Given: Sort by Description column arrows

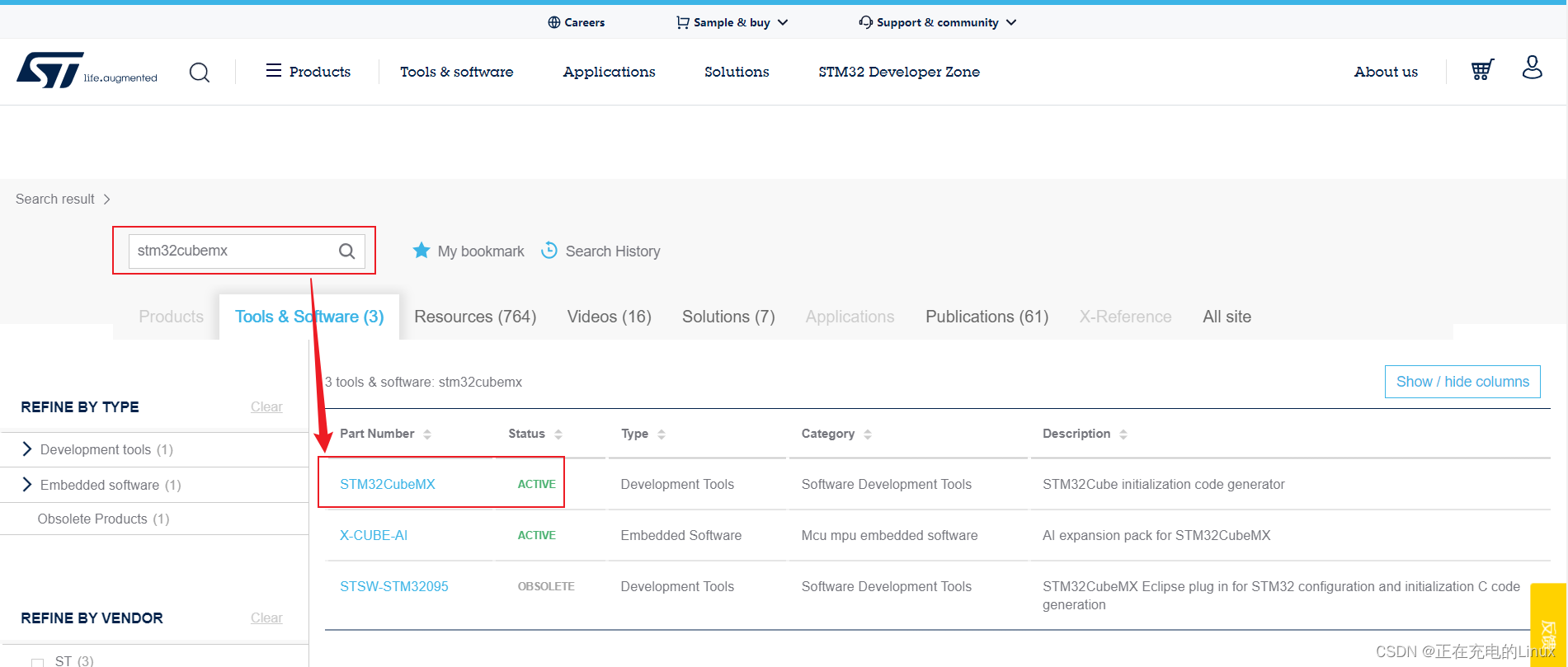Looking at the screenshot, I should [1123, 434].
